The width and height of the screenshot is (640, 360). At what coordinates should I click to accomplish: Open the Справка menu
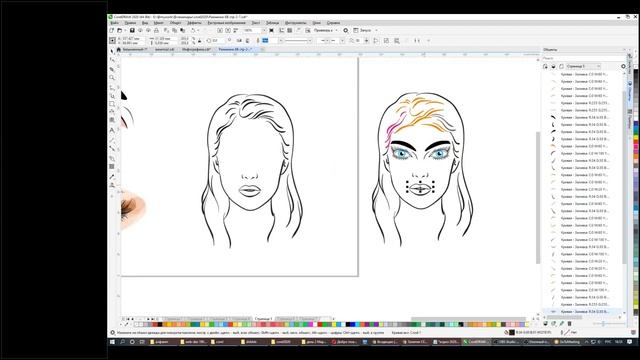pyautogui.click(x=333, y=23)
